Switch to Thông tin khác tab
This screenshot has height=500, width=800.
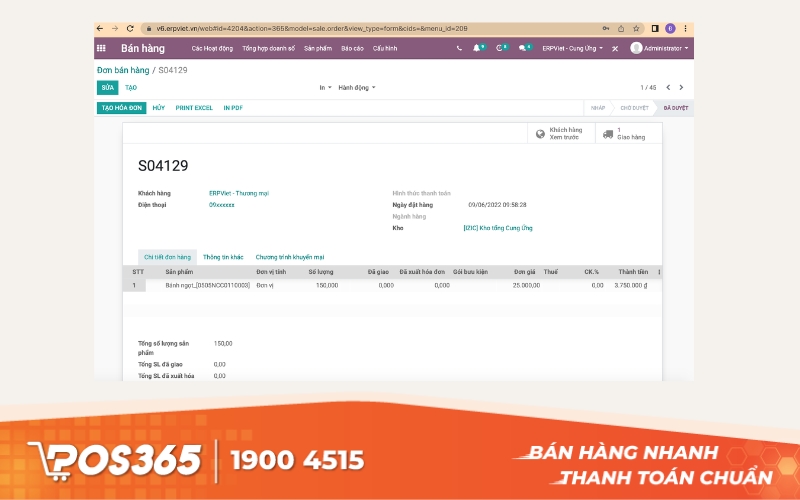(x=223, y=257)
